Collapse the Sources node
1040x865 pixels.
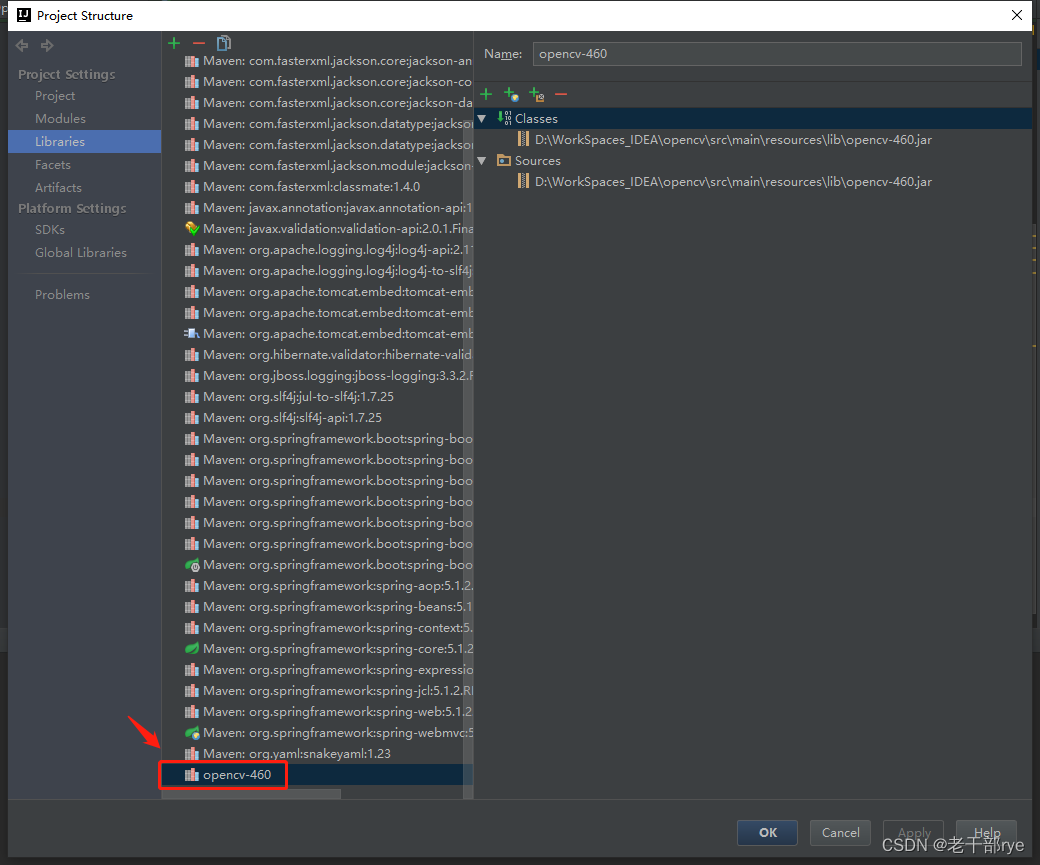coord(482,161)
